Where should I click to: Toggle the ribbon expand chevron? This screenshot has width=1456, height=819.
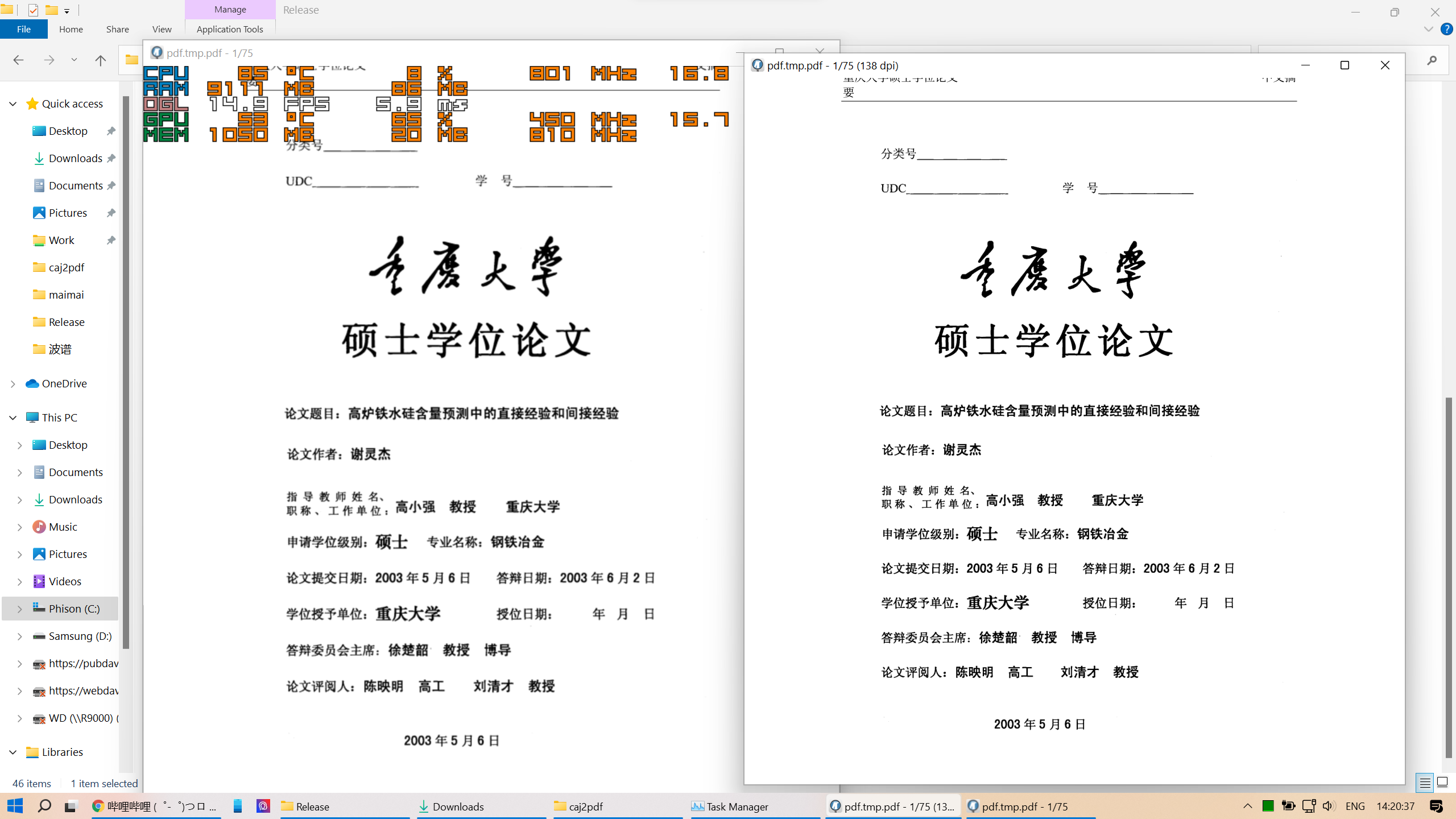pyautogui.click(x=1428, y=29)
